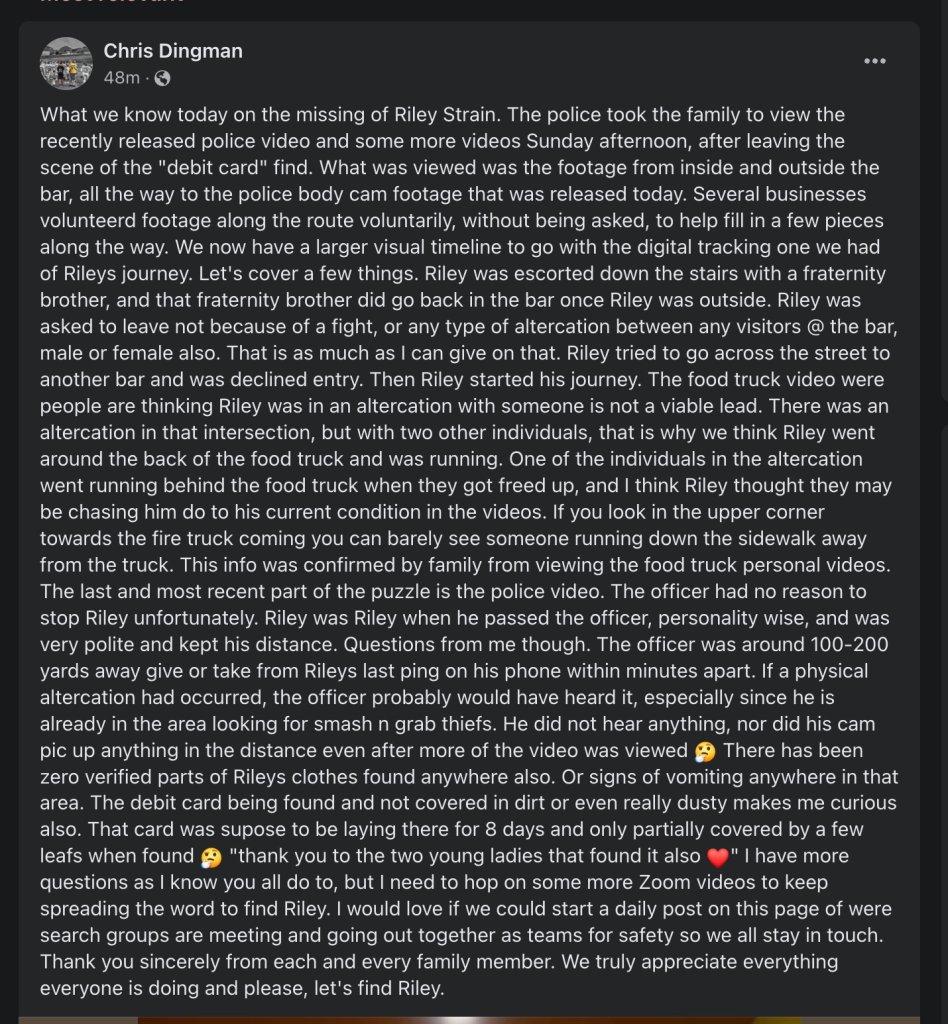This screenshot has height=1024, width=948.
Task: Click the thinking emoji after "leafs when found"
Action: (x=210, y=856)
